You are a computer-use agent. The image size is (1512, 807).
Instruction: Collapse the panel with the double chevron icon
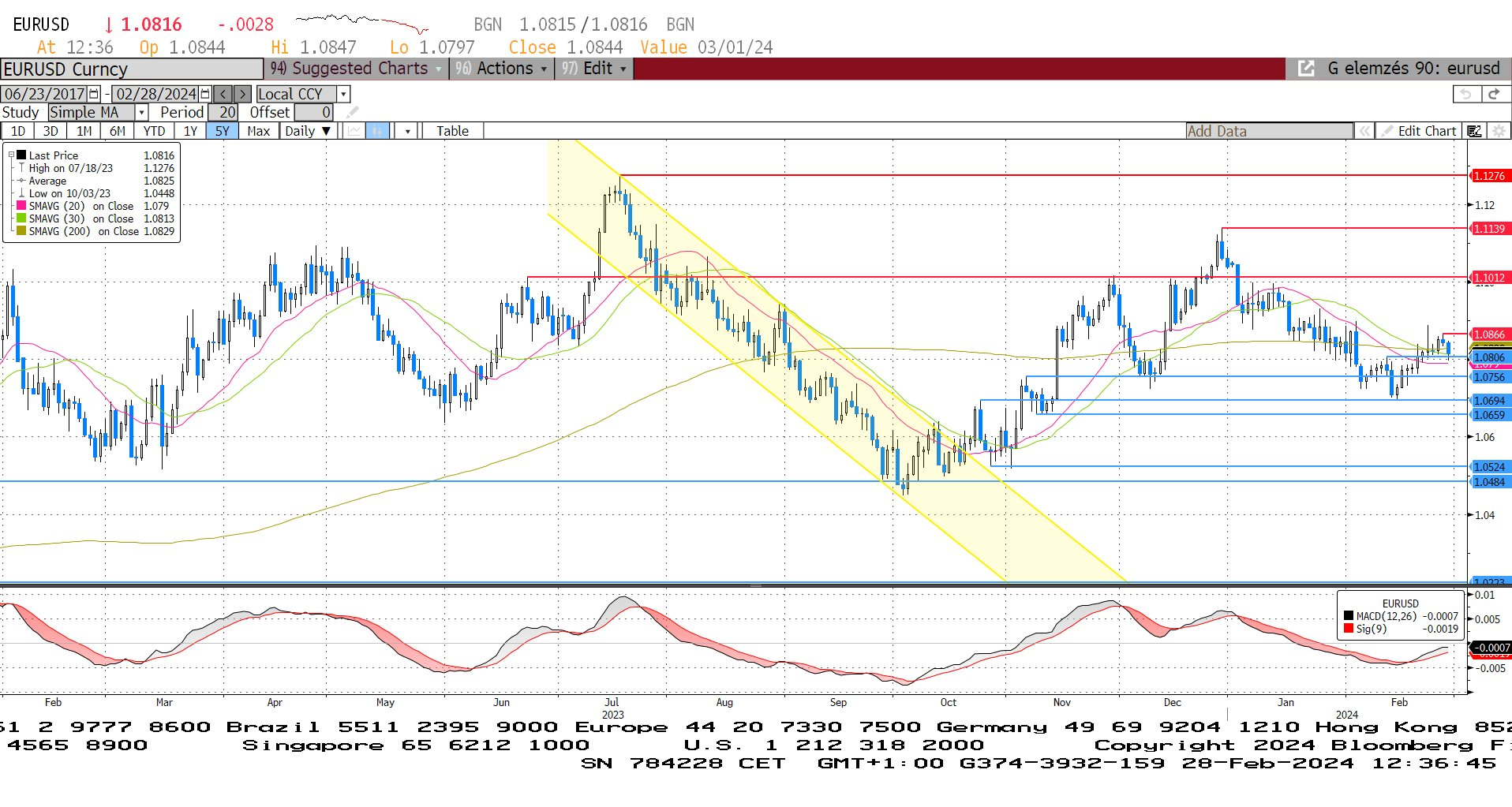(1364, 131)
